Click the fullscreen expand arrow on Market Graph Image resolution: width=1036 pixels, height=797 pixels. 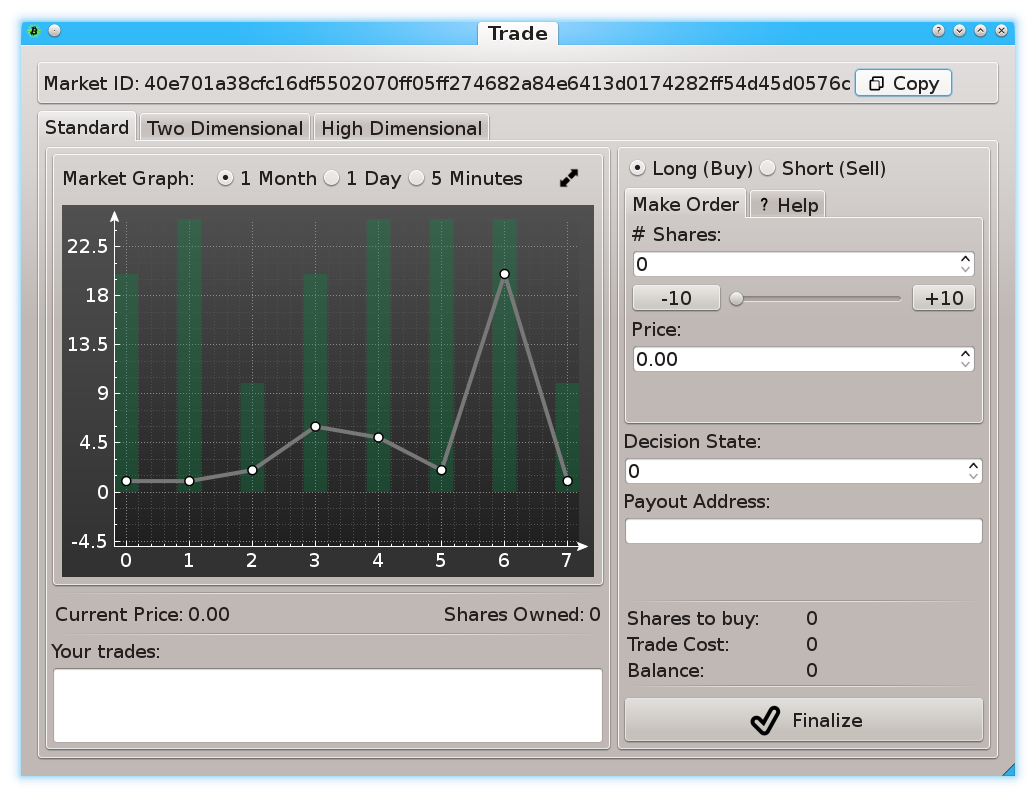tap(568, 178)
